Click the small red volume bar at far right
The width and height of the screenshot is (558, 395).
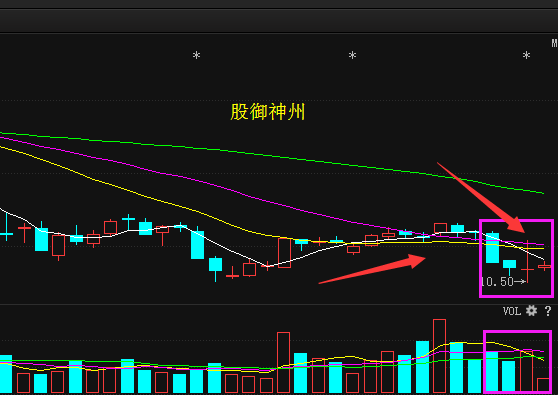coord(543,385)
